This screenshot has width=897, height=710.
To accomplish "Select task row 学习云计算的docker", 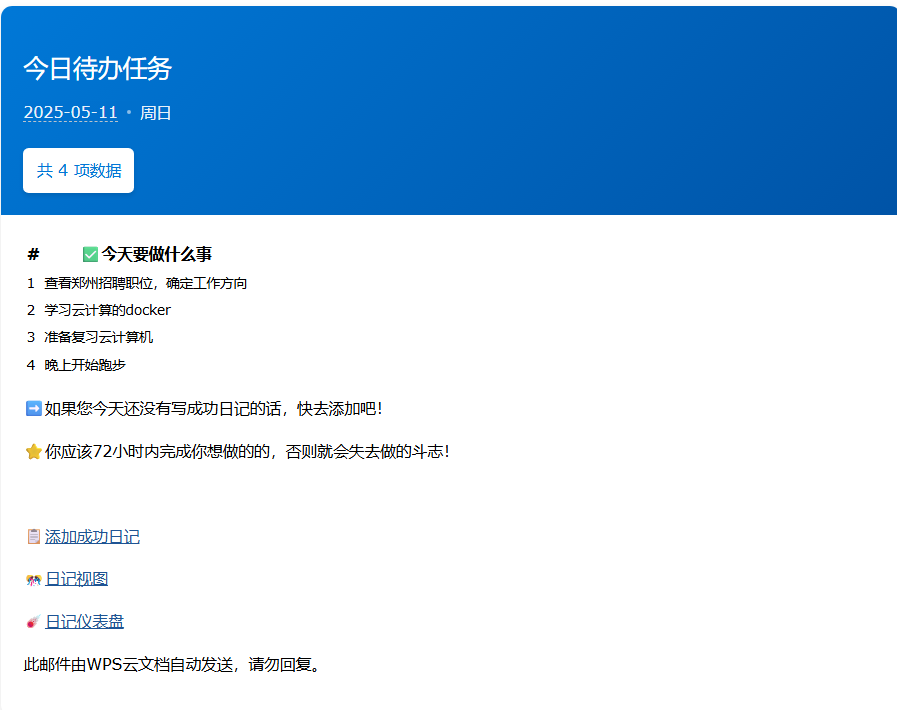I will (107, 310).
